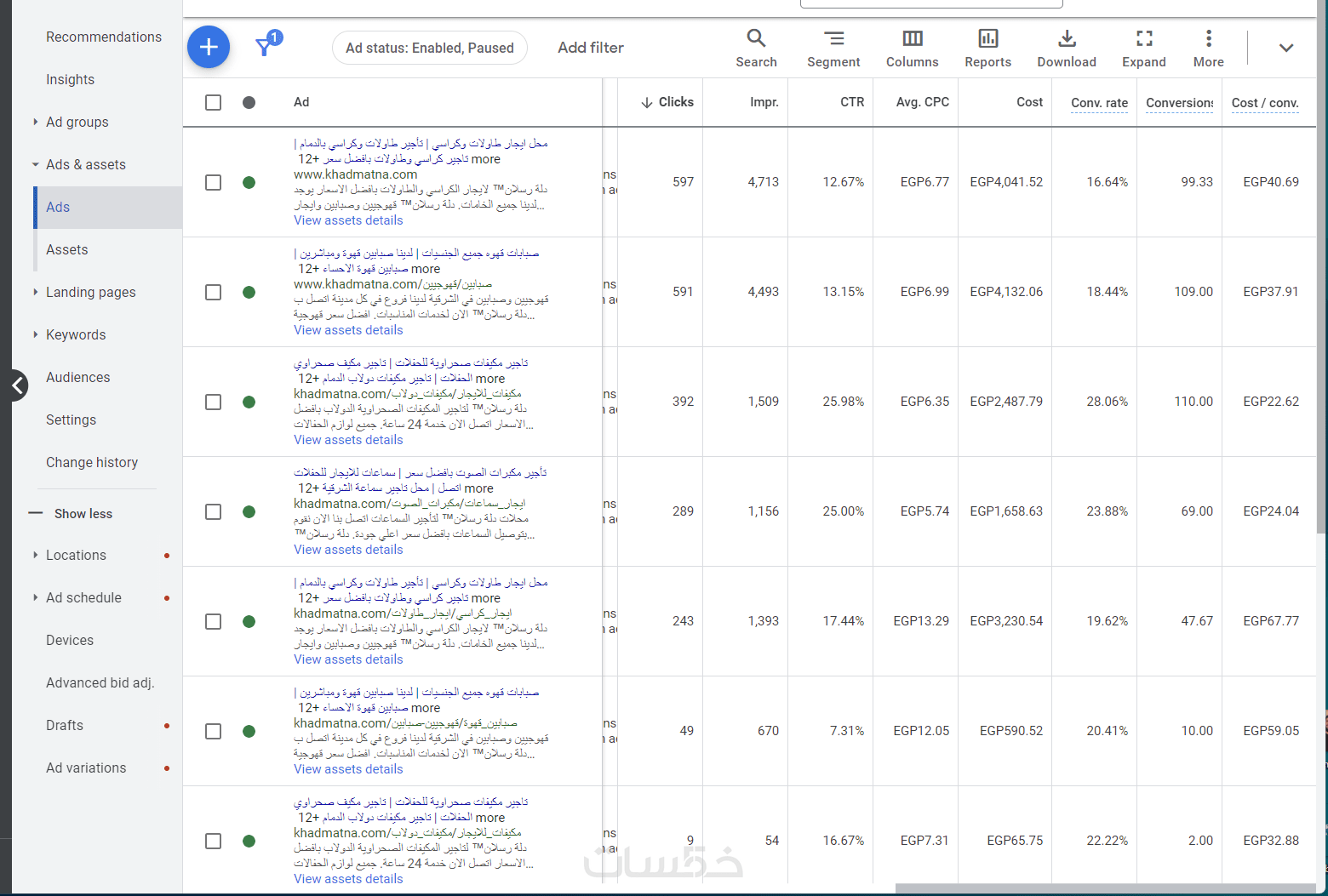Open the Columns picker

point(912,48)
